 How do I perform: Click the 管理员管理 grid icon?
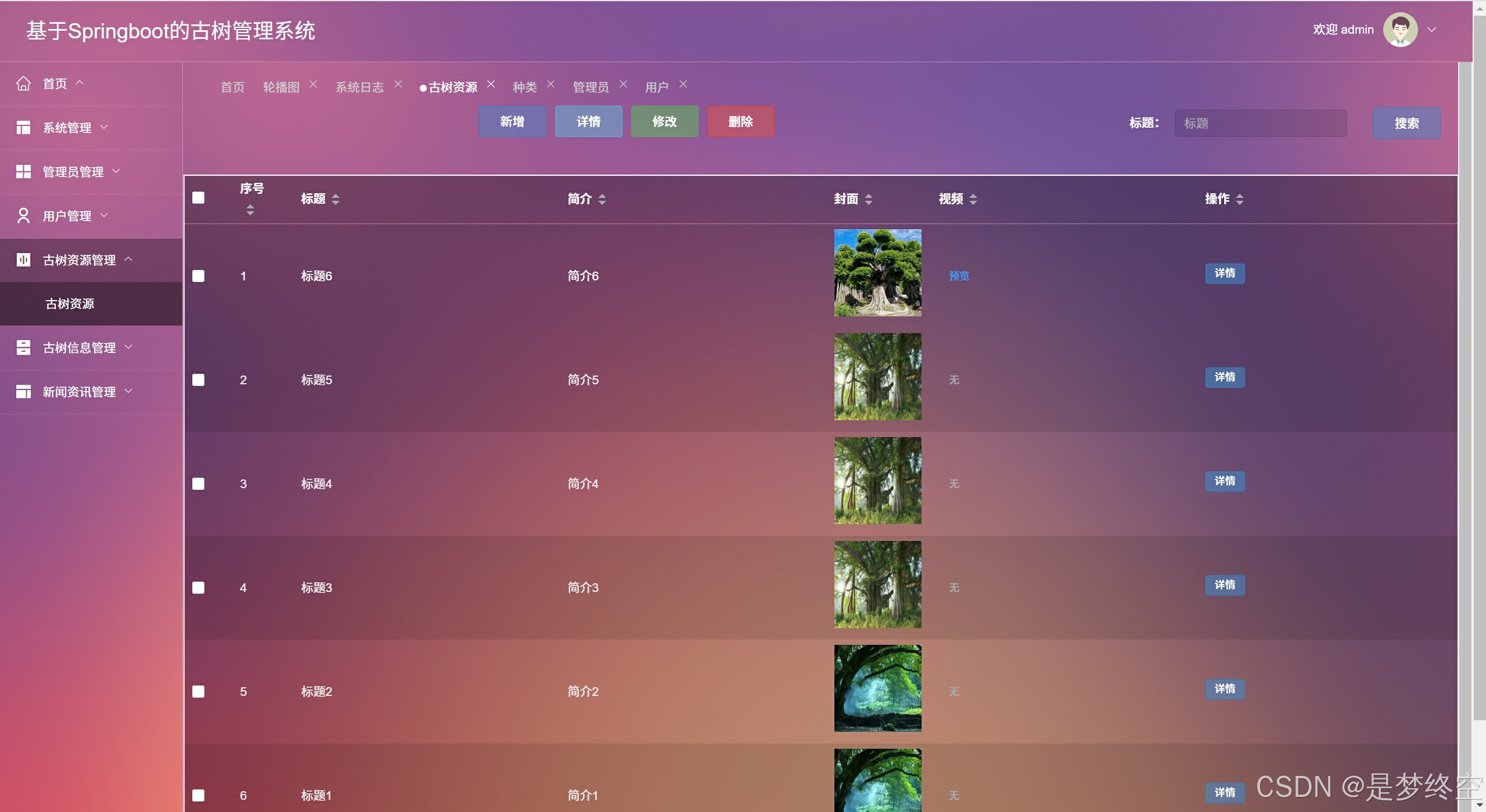(x=23, y=172)
